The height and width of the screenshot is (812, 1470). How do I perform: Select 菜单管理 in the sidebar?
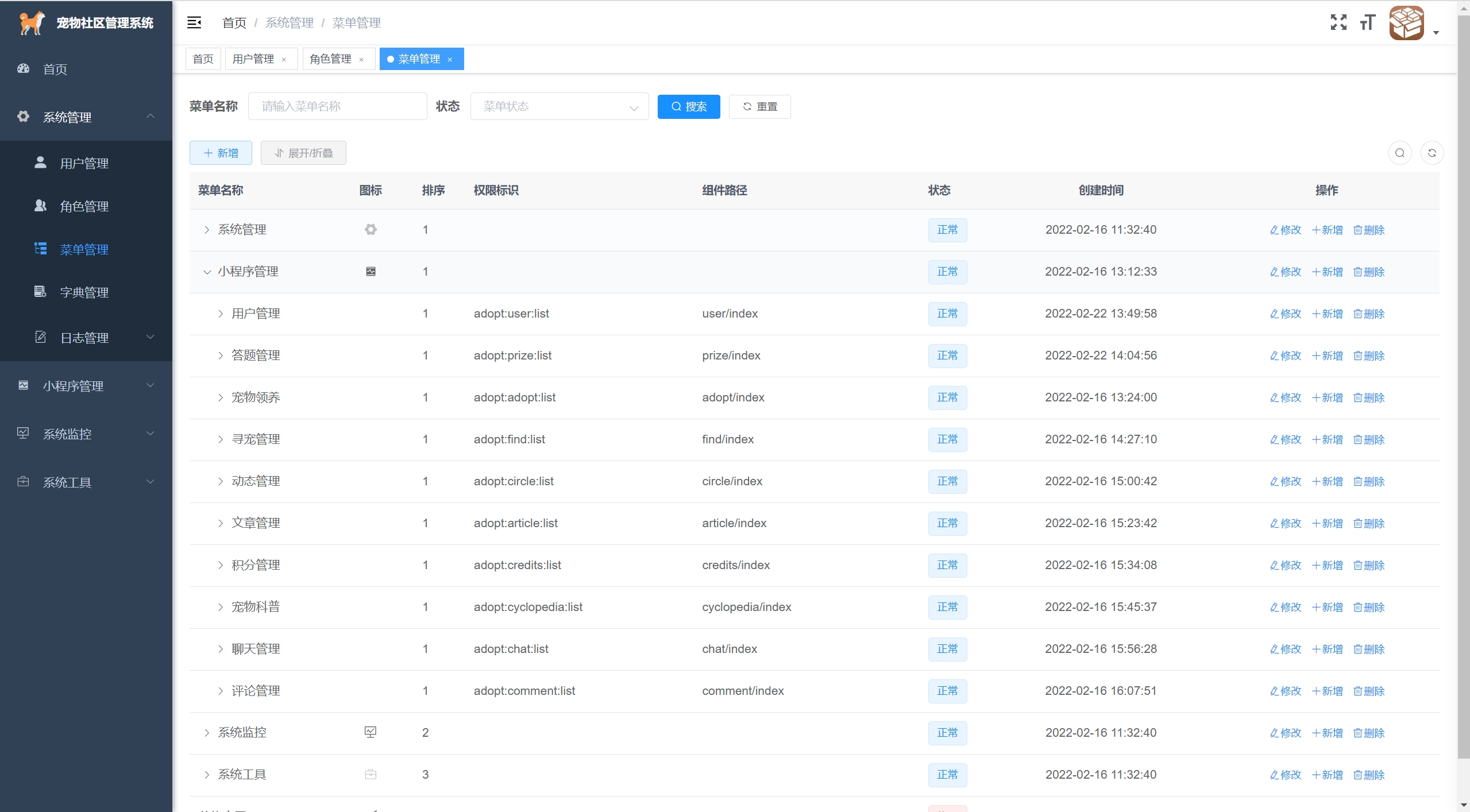[86, 249]
